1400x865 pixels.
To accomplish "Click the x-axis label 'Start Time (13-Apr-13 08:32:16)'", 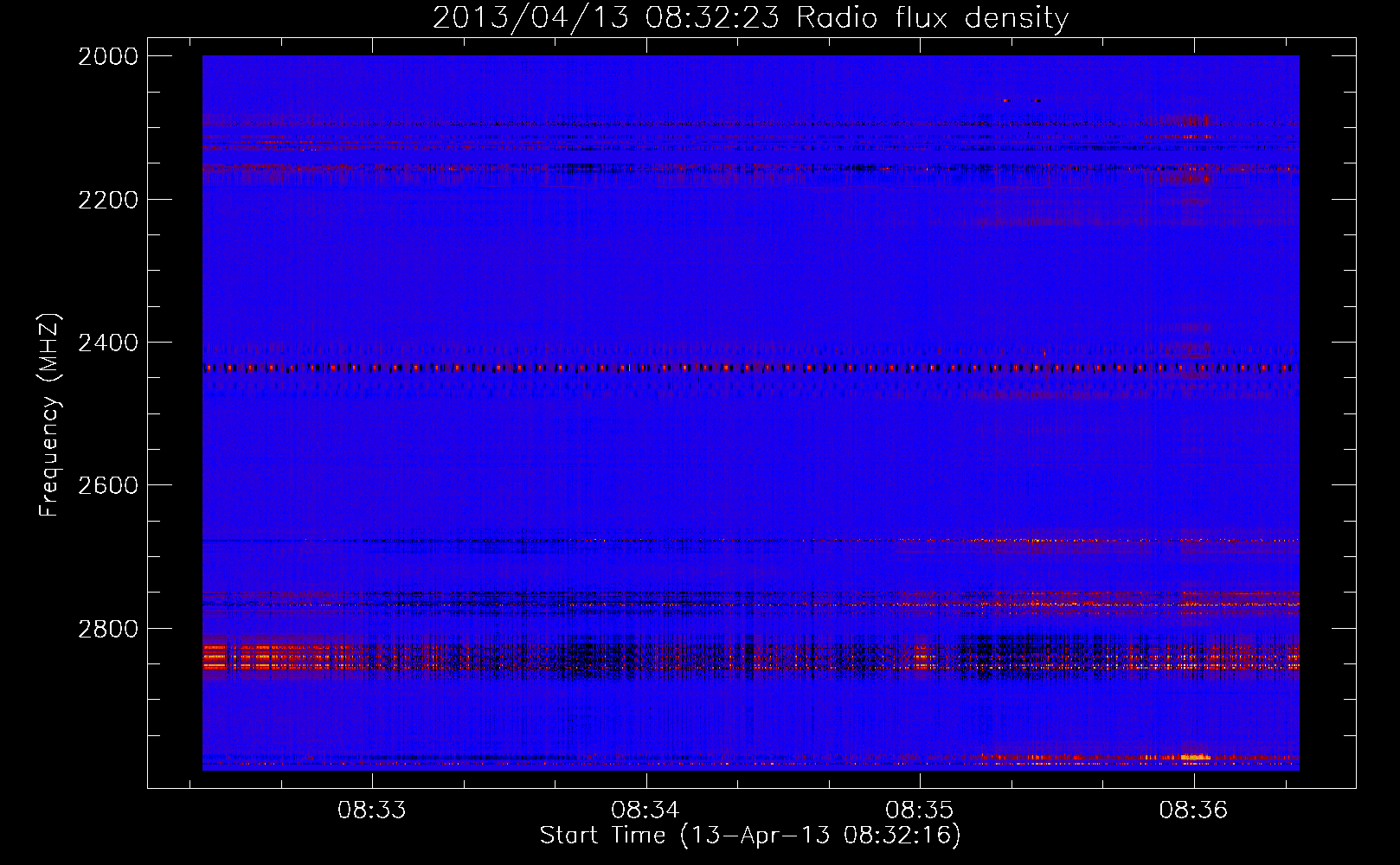I will click(x=750, y=836).
